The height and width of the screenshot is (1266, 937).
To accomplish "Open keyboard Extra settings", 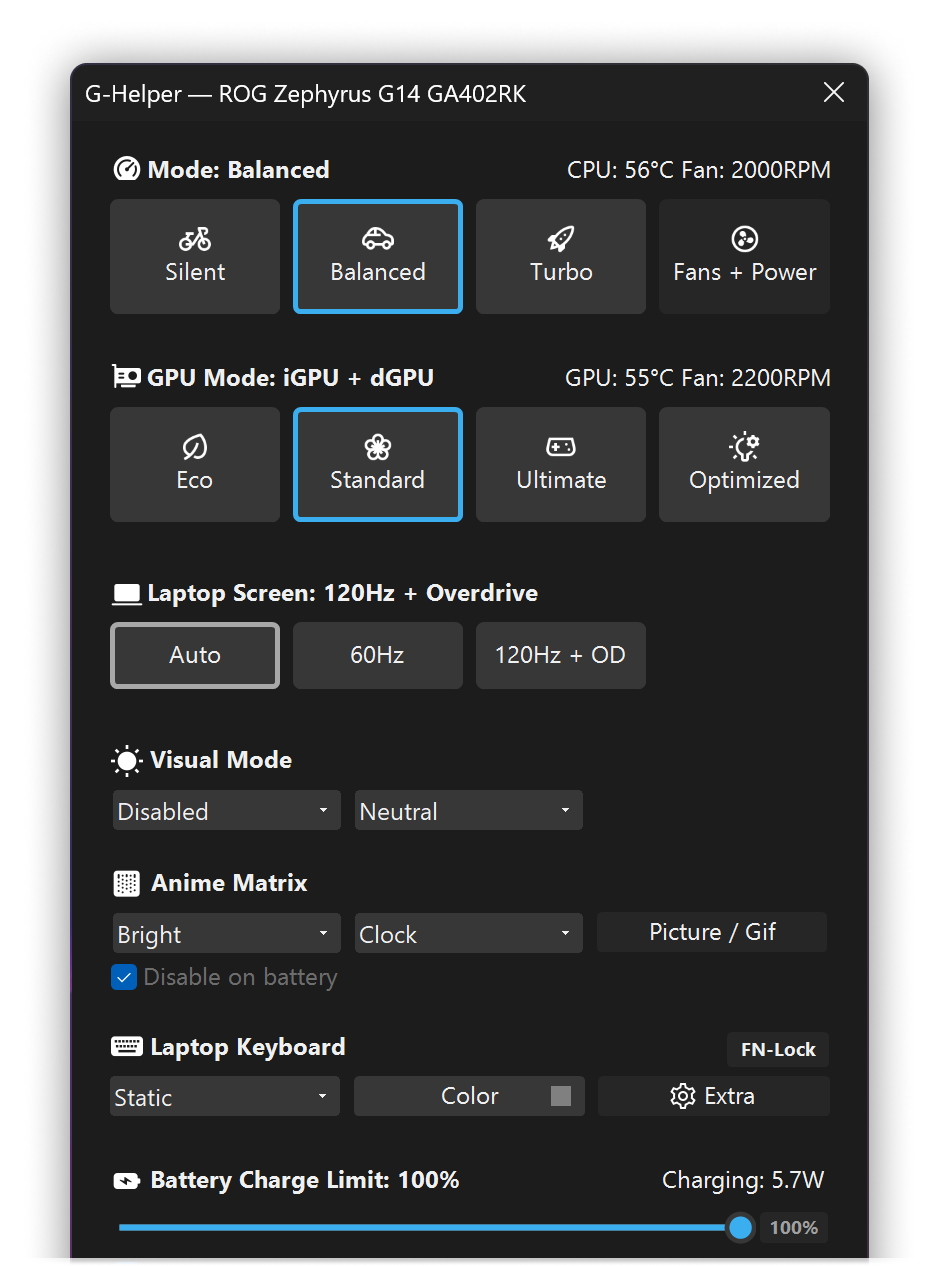I will click(714, 1096).
